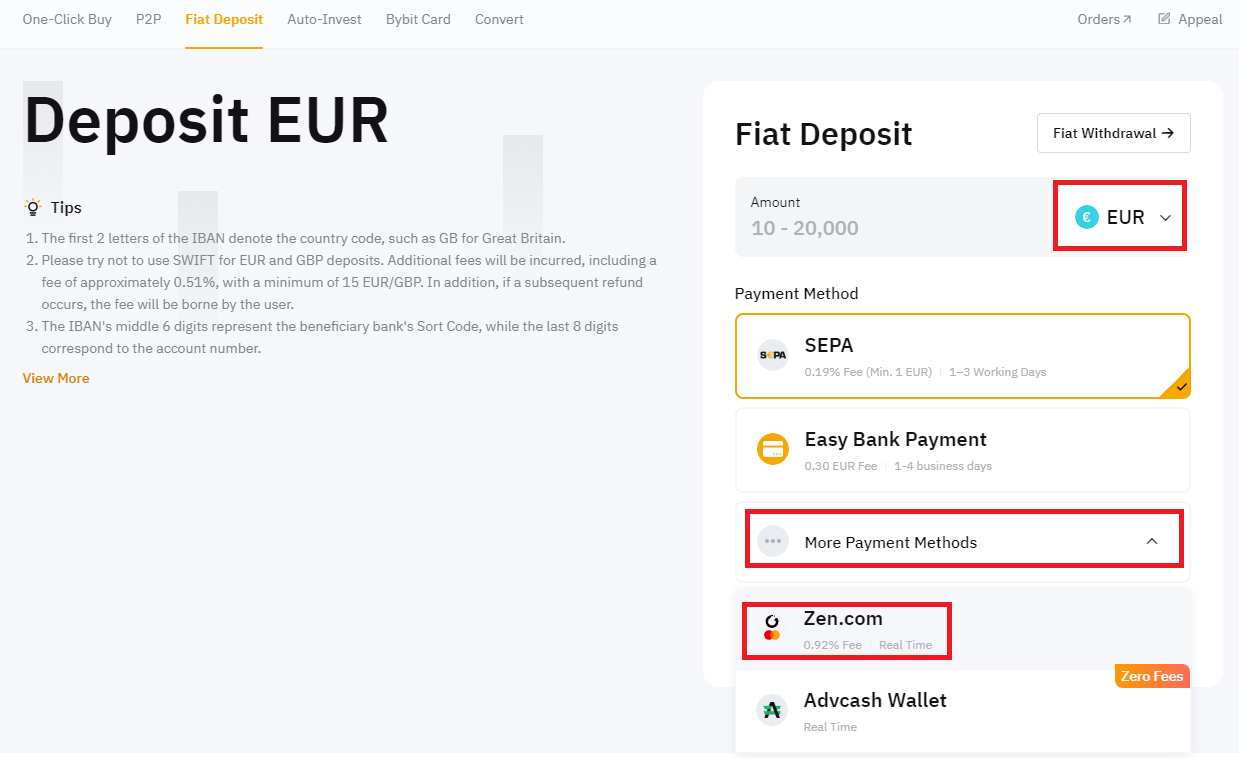The width and height of the screenshot is (1239, 758).
Task: Open the Orders link
Action: (x=1104, y=19)
